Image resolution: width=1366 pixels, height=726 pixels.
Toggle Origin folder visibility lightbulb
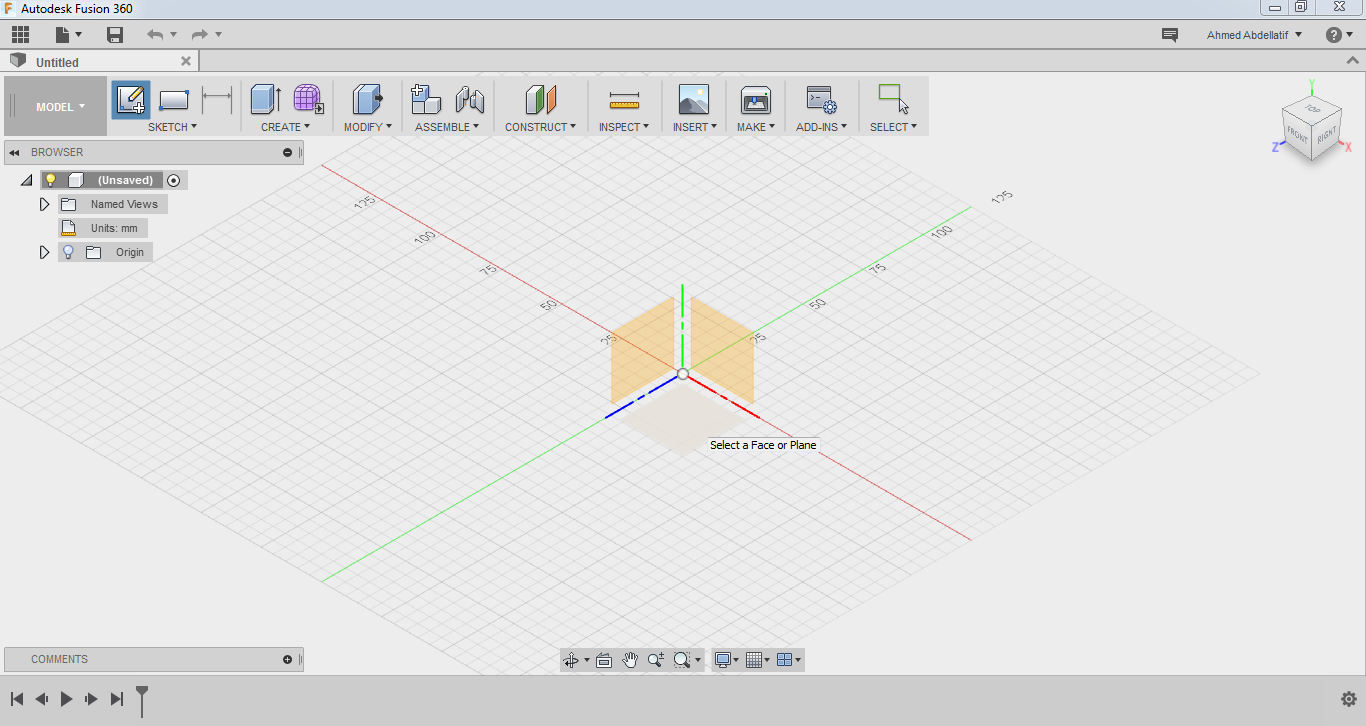pyautogui.click(x=68, y=252)
